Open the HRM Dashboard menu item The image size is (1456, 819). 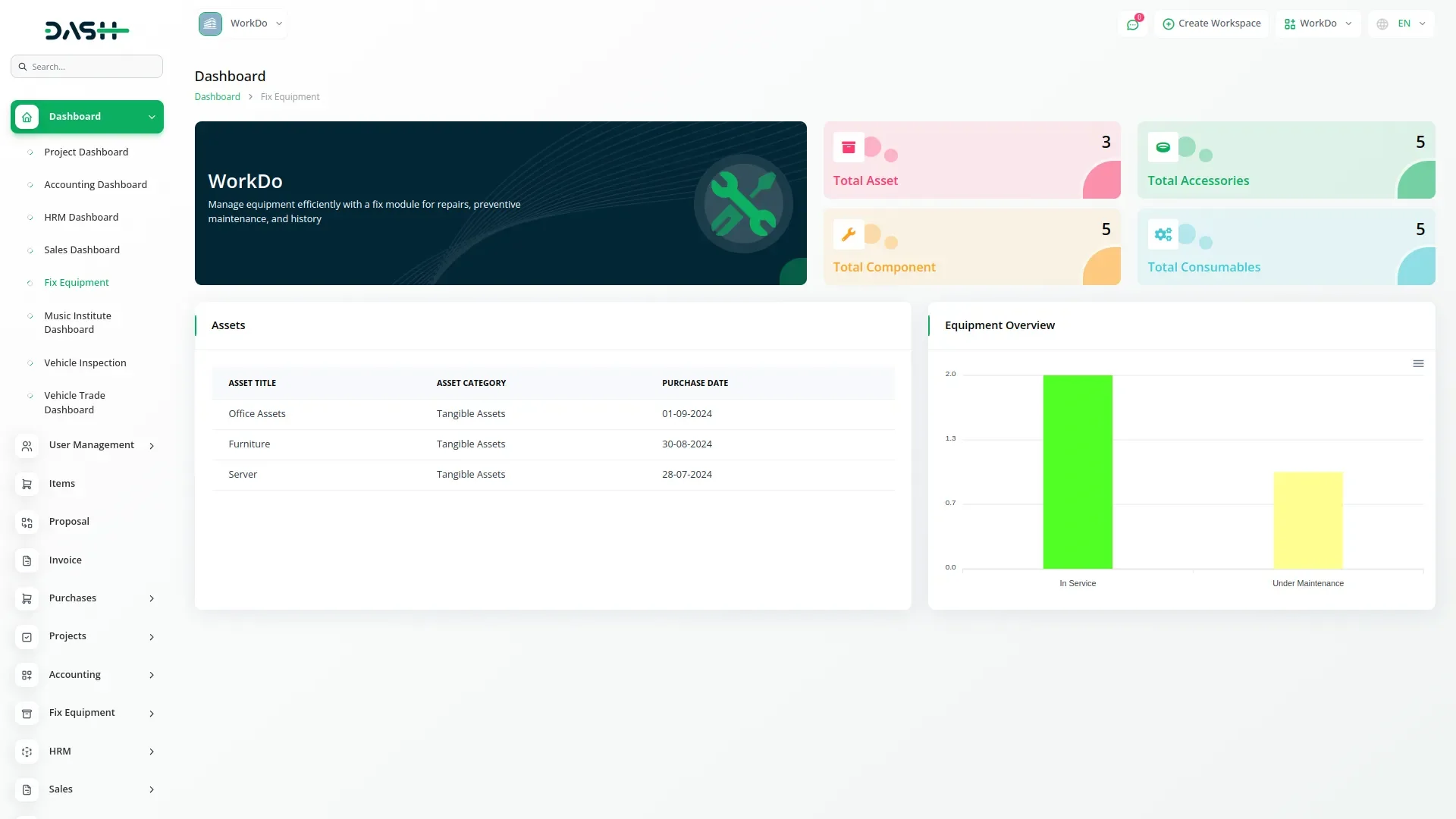[x=81, y=218]
